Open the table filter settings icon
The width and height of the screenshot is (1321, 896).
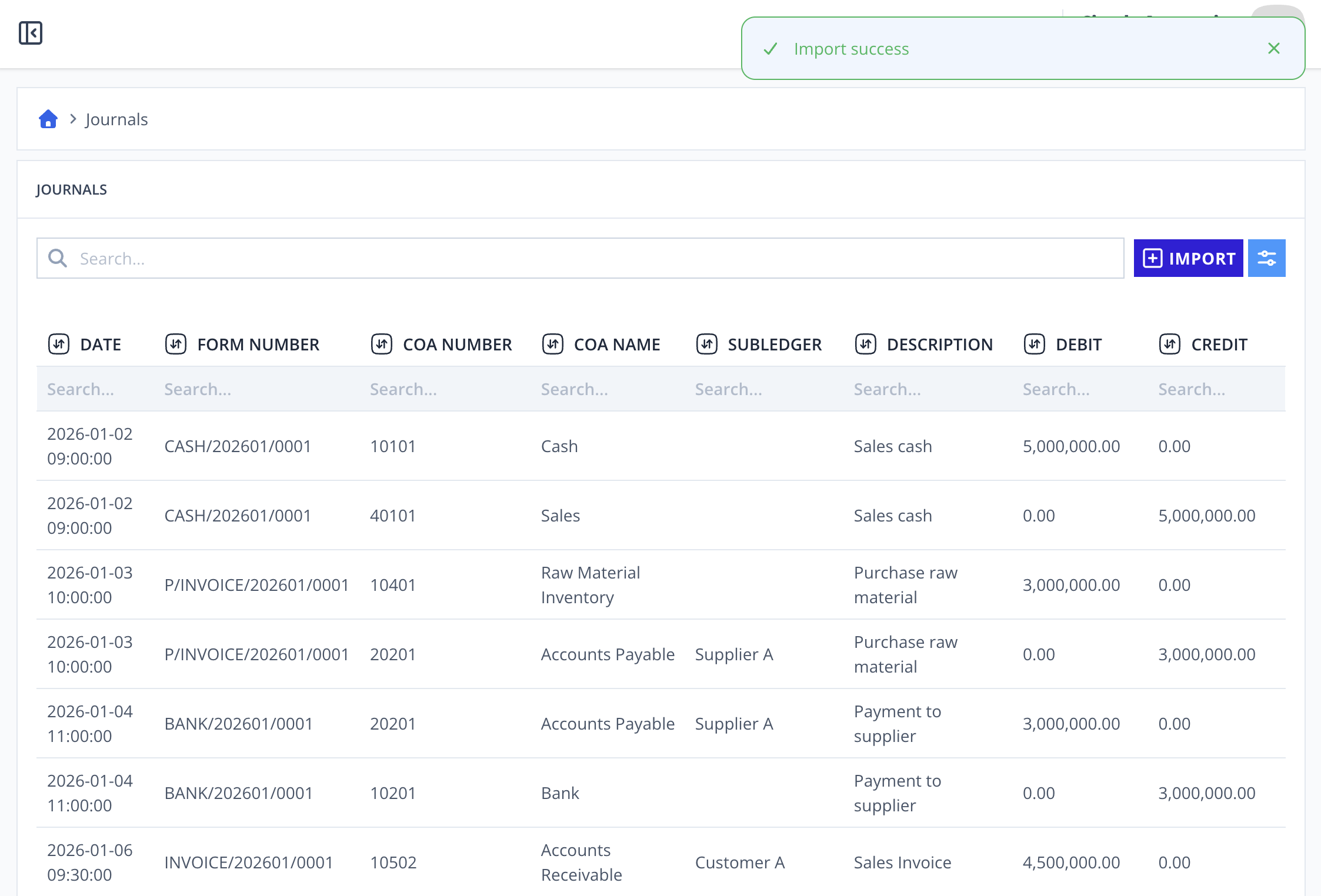pyautogui.click(x=1266, y=258)
